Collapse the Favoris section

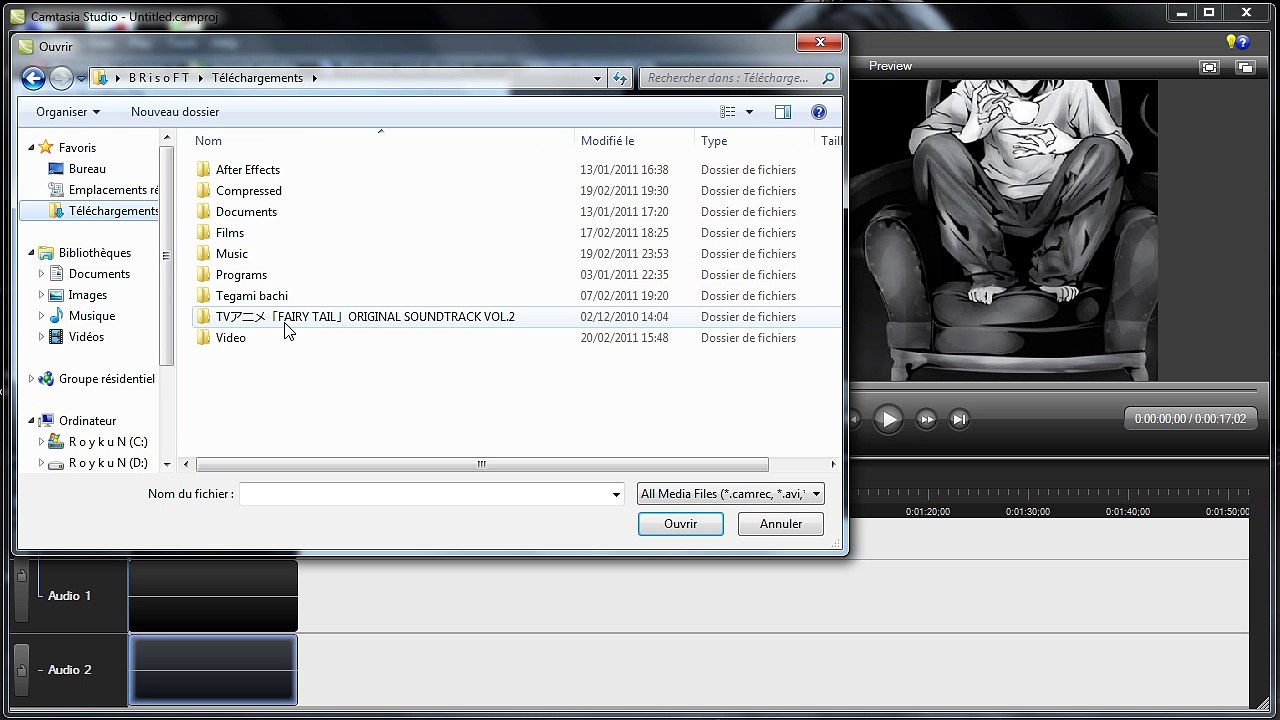[31, 148]
